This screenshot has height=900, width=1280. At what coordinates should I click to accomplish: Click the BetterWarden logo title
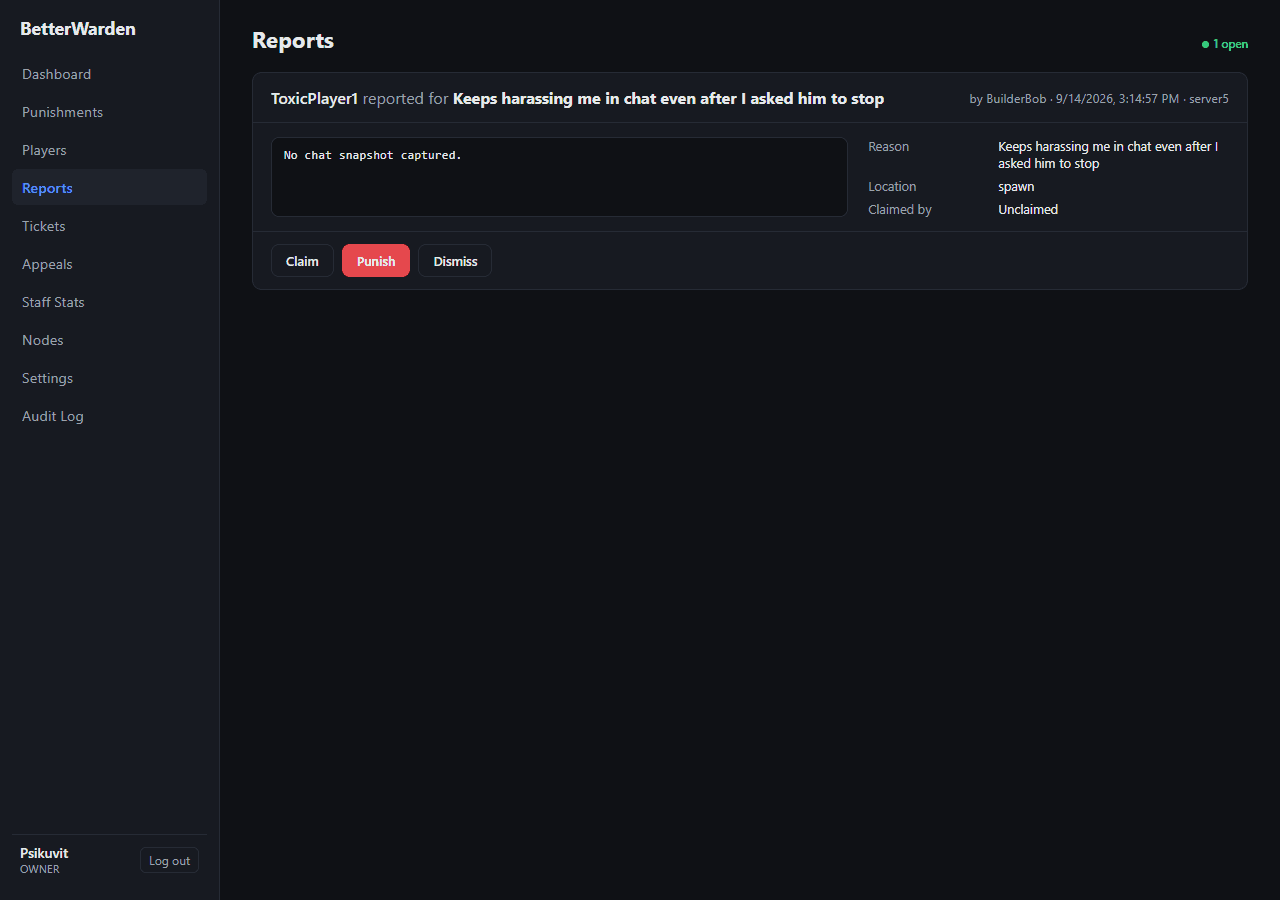click(78, 29)
